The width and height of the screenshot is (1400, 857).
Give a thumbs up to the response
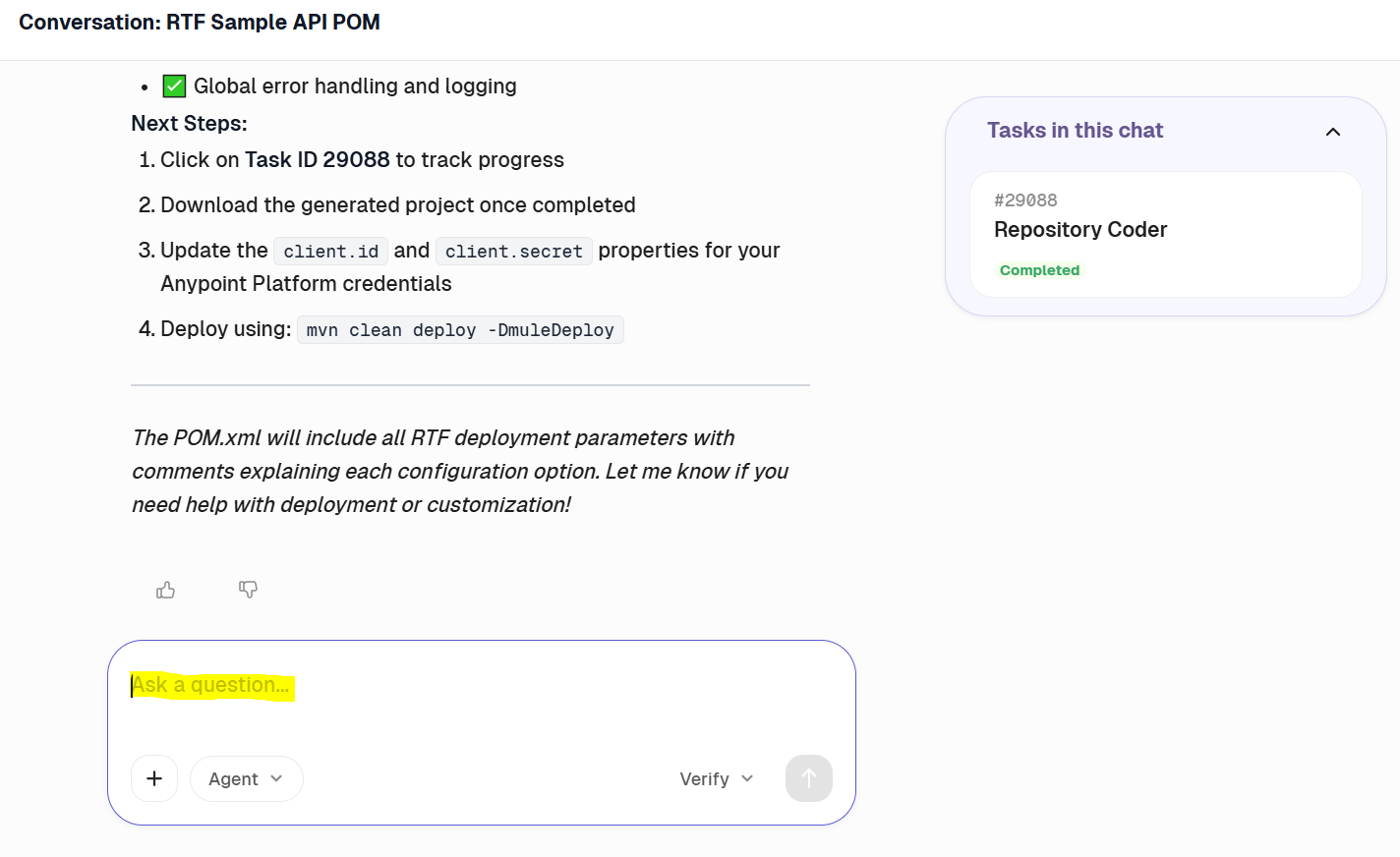click(165, 589)
